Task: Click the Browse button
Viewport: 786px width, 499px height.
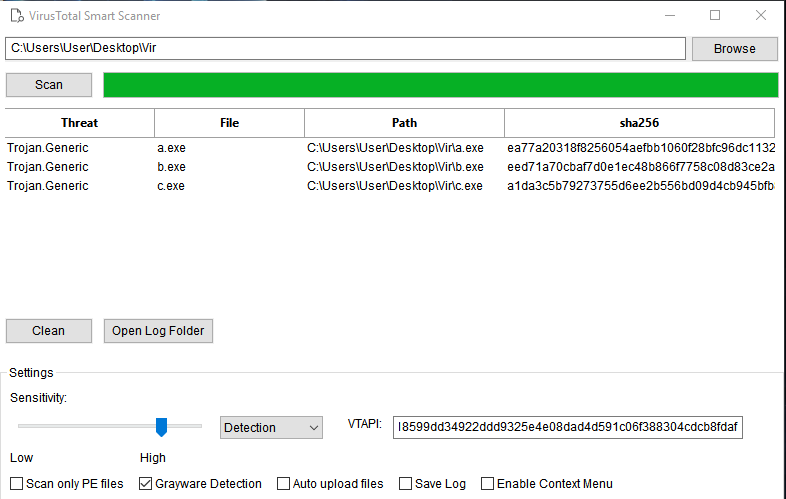Action: pyautogui.click(x=734, y=49)
